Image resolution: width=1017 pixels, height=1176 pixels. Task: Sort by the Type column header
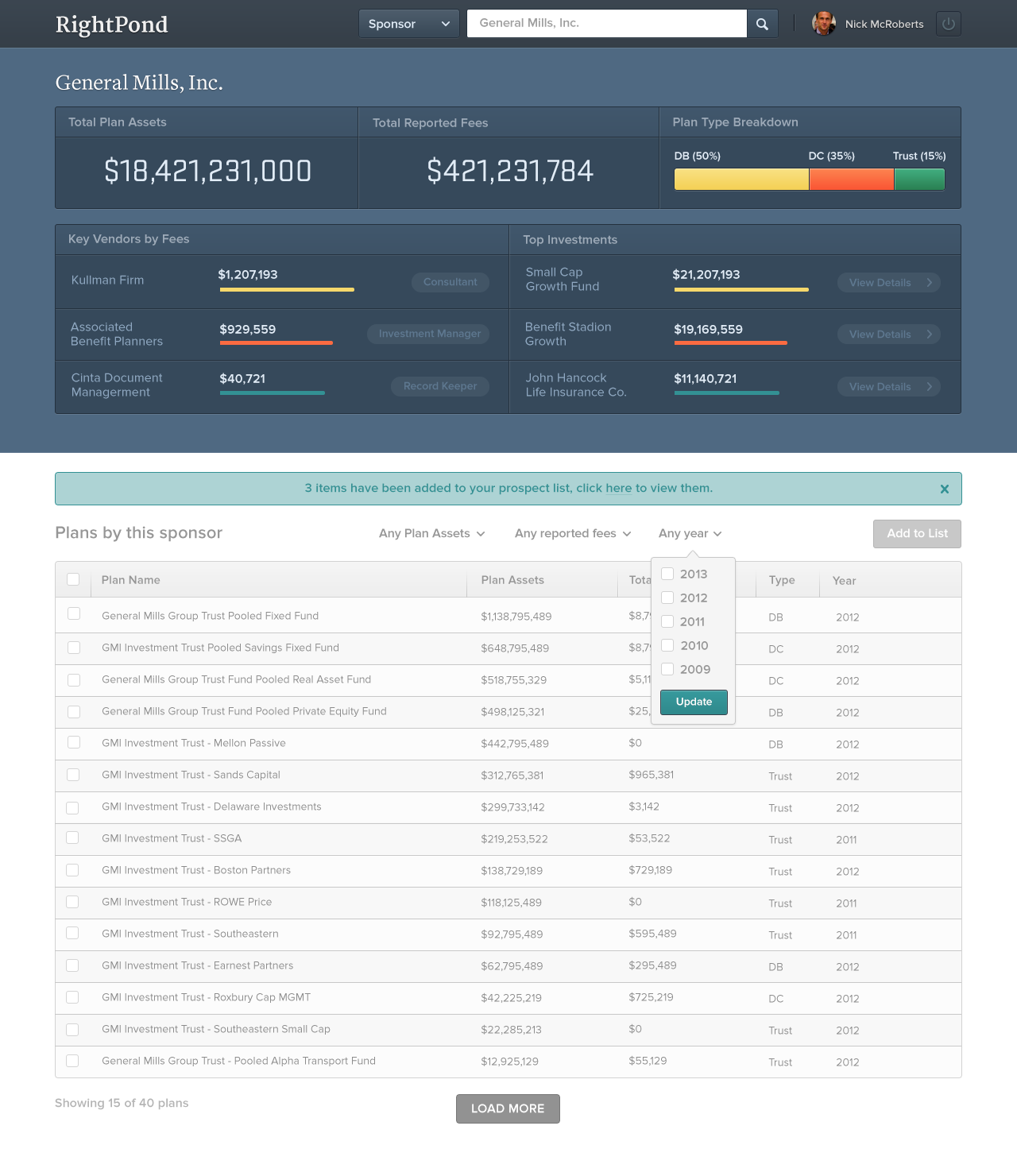782,580
